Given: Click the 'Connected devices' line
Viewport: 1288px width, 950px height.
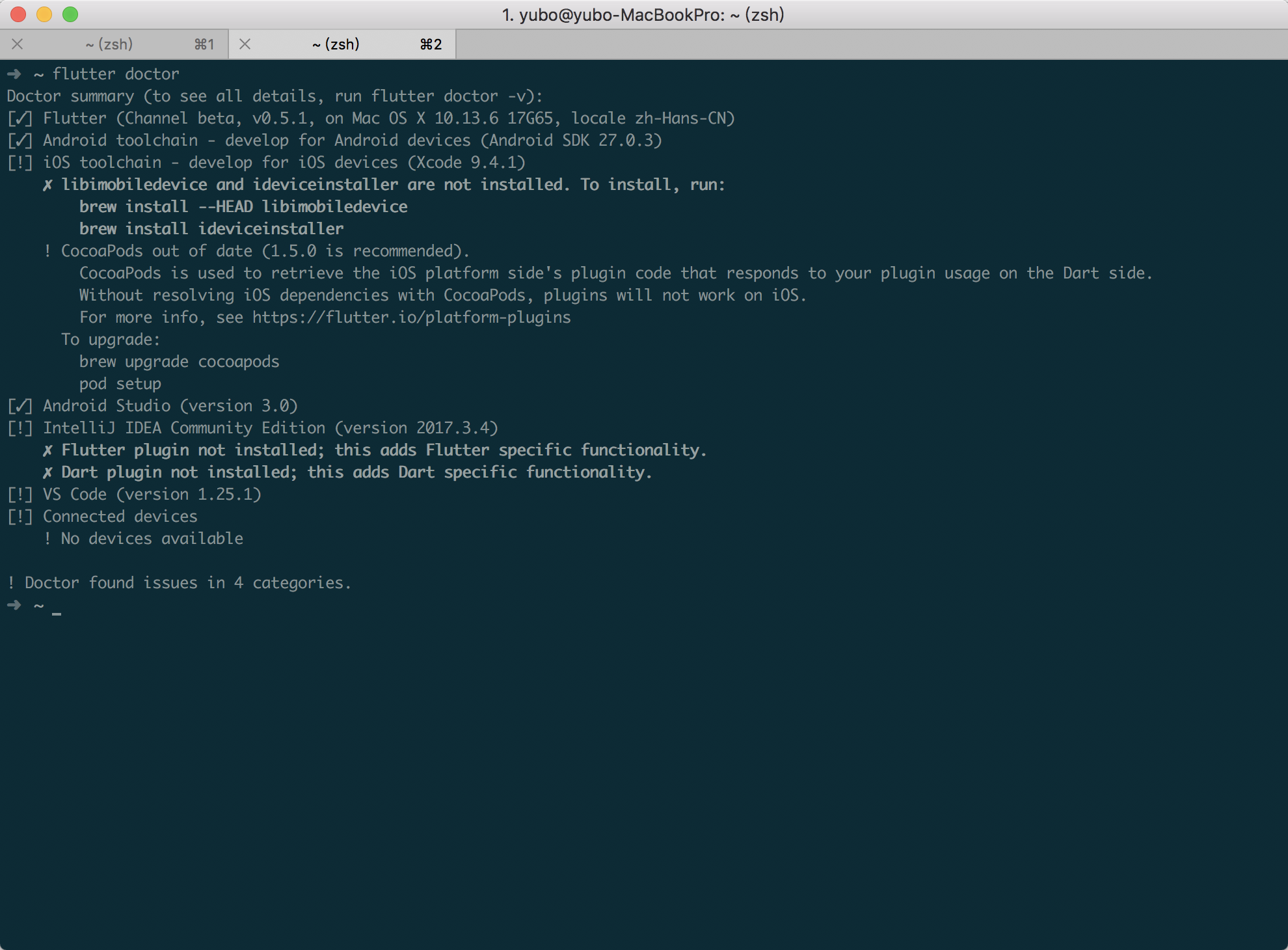Looking at the screenshot, I should click(102, 517).
